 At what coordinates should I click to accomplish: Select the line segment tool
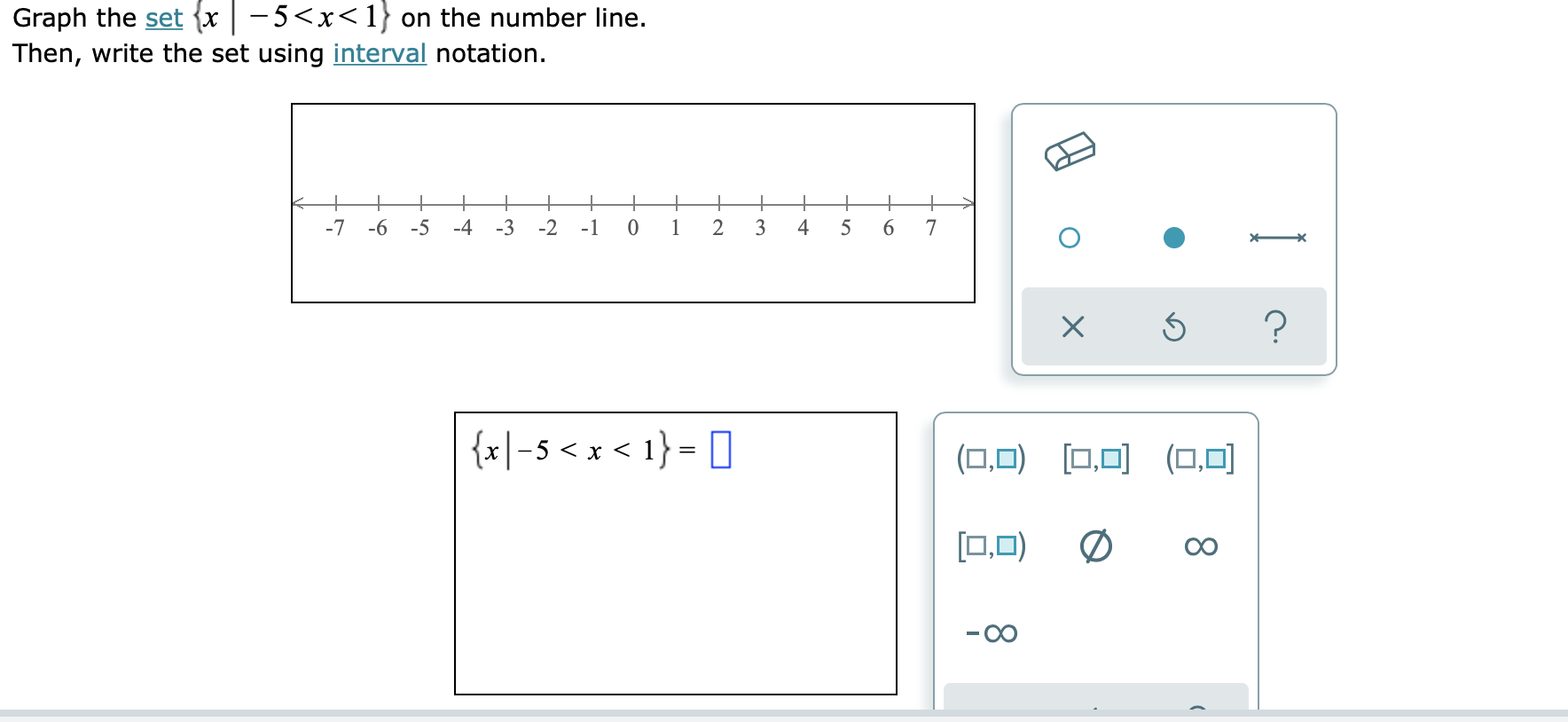(x=1277, y=237)
